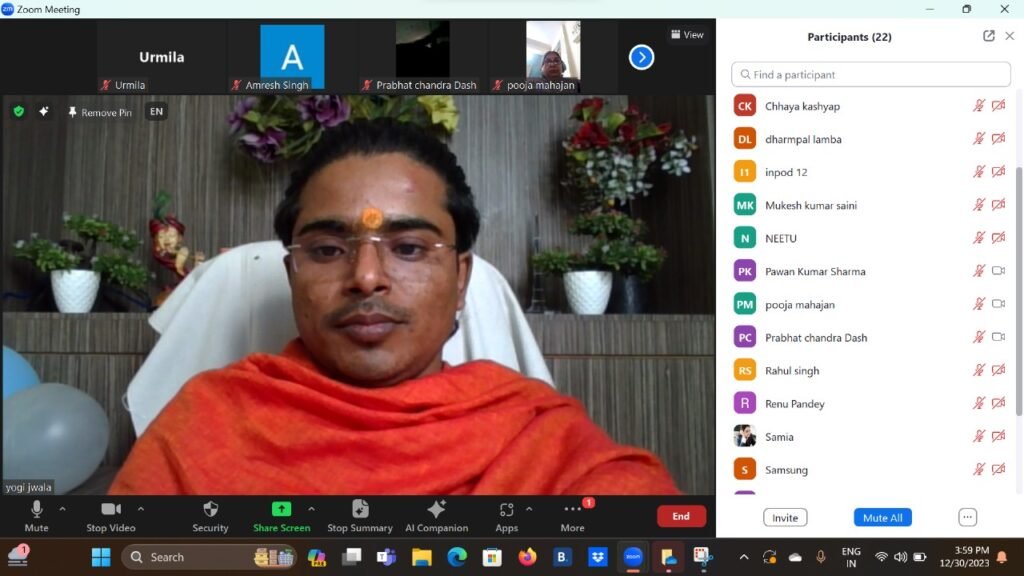The width and height of the screenshot is (1024, 576).
Task: Open the More options ellipsis in toolbar
Action: (573, 510)
